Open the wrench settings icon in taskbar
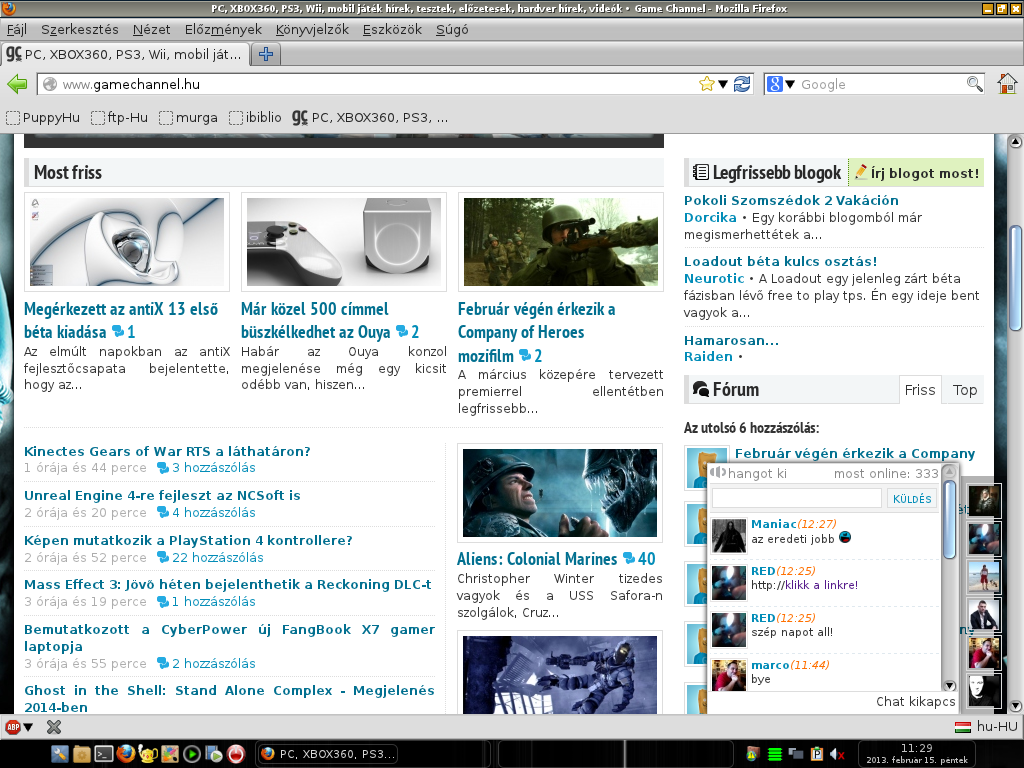 pos(59,754)
